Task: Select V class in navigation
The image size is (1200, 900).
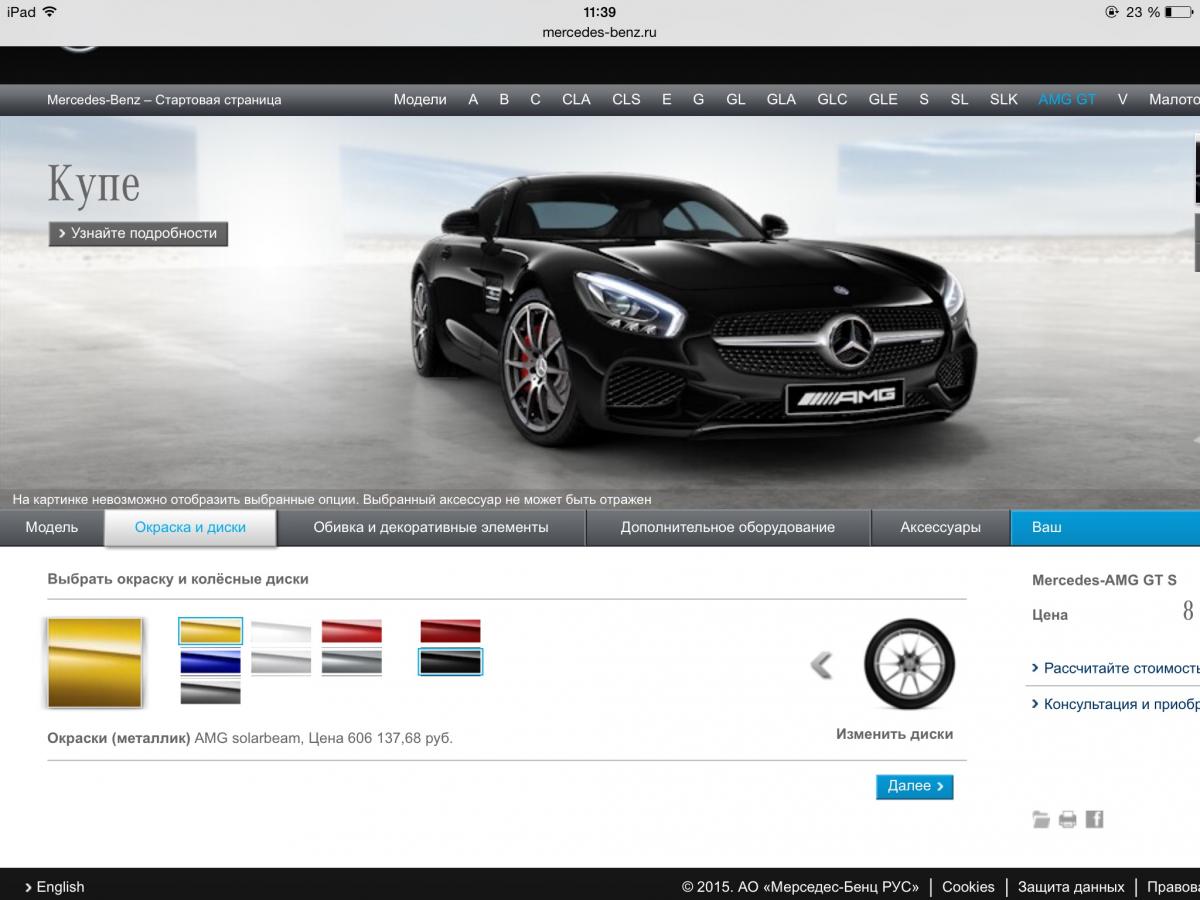Action: pyautogui.click(x=1123, y=99)
